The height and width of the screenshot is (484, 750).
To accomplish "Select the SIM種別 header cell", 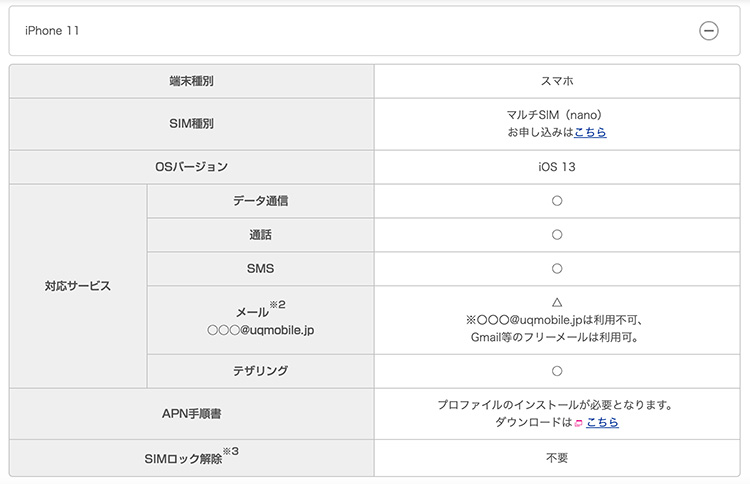I will (x=191, y=124).
